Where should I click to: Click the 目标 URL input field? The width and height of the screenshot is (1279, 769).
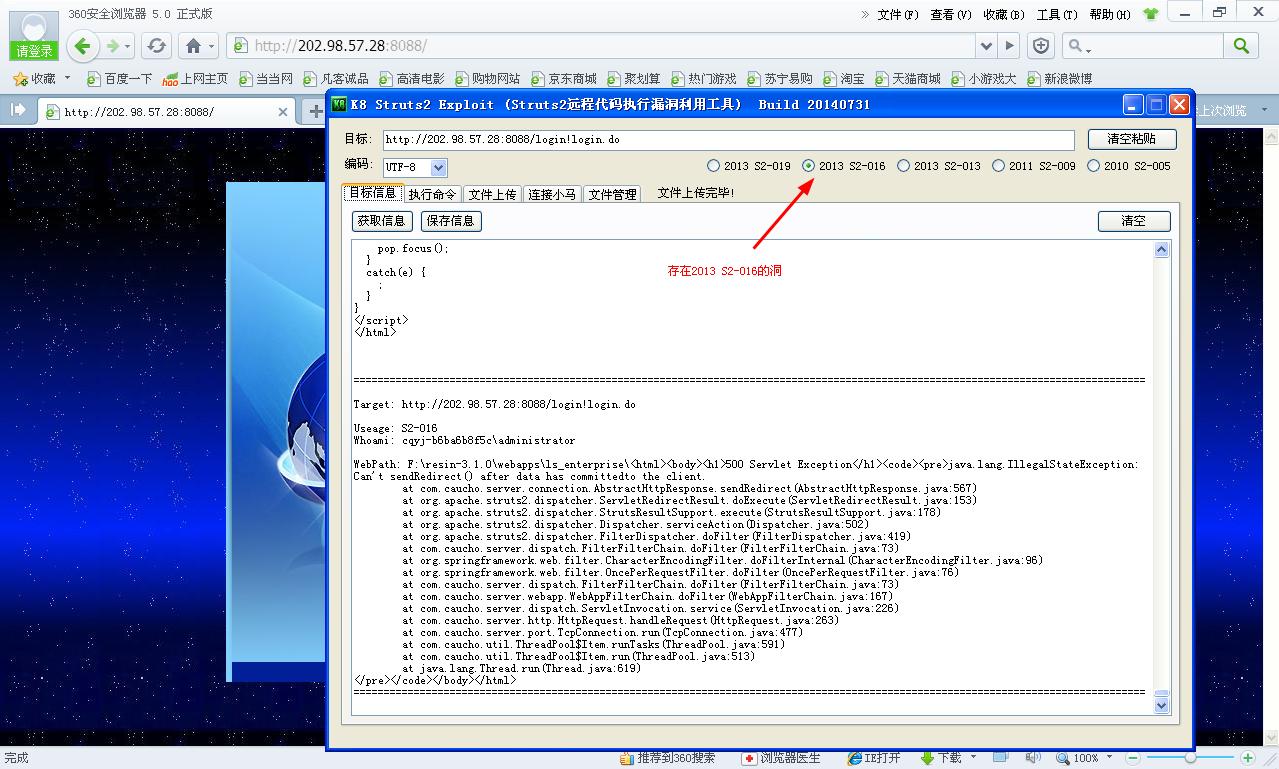(728, 140)
